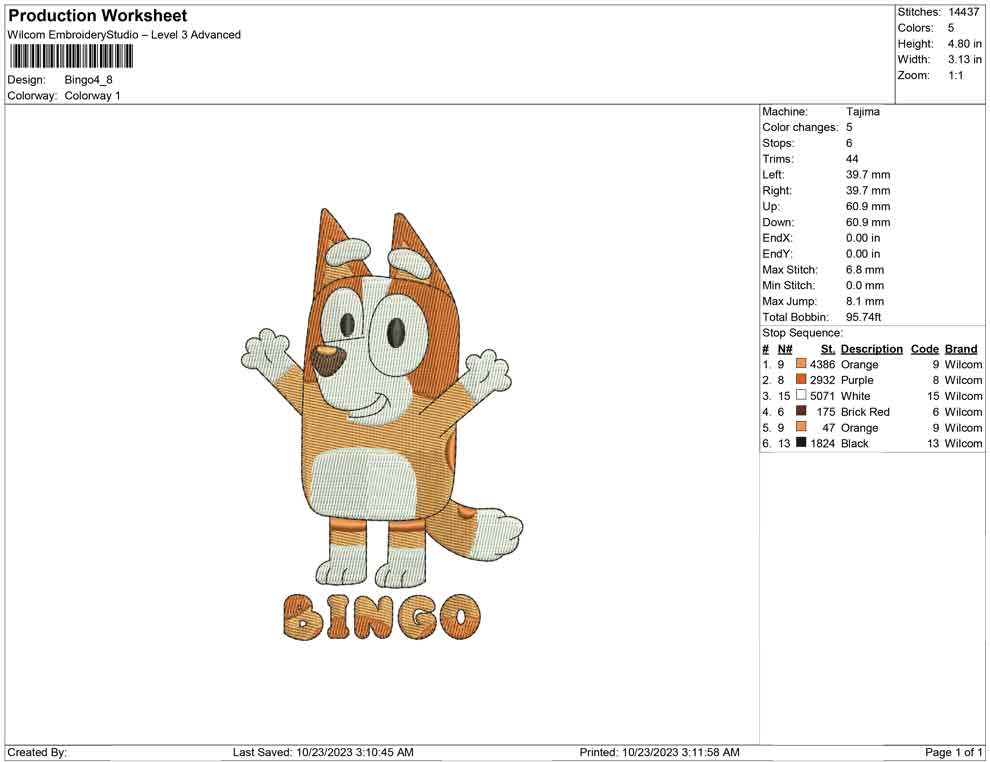Viewport: 990px width, 762px height.
Task: Click the 'St.' column header
Action: [828, 348]
